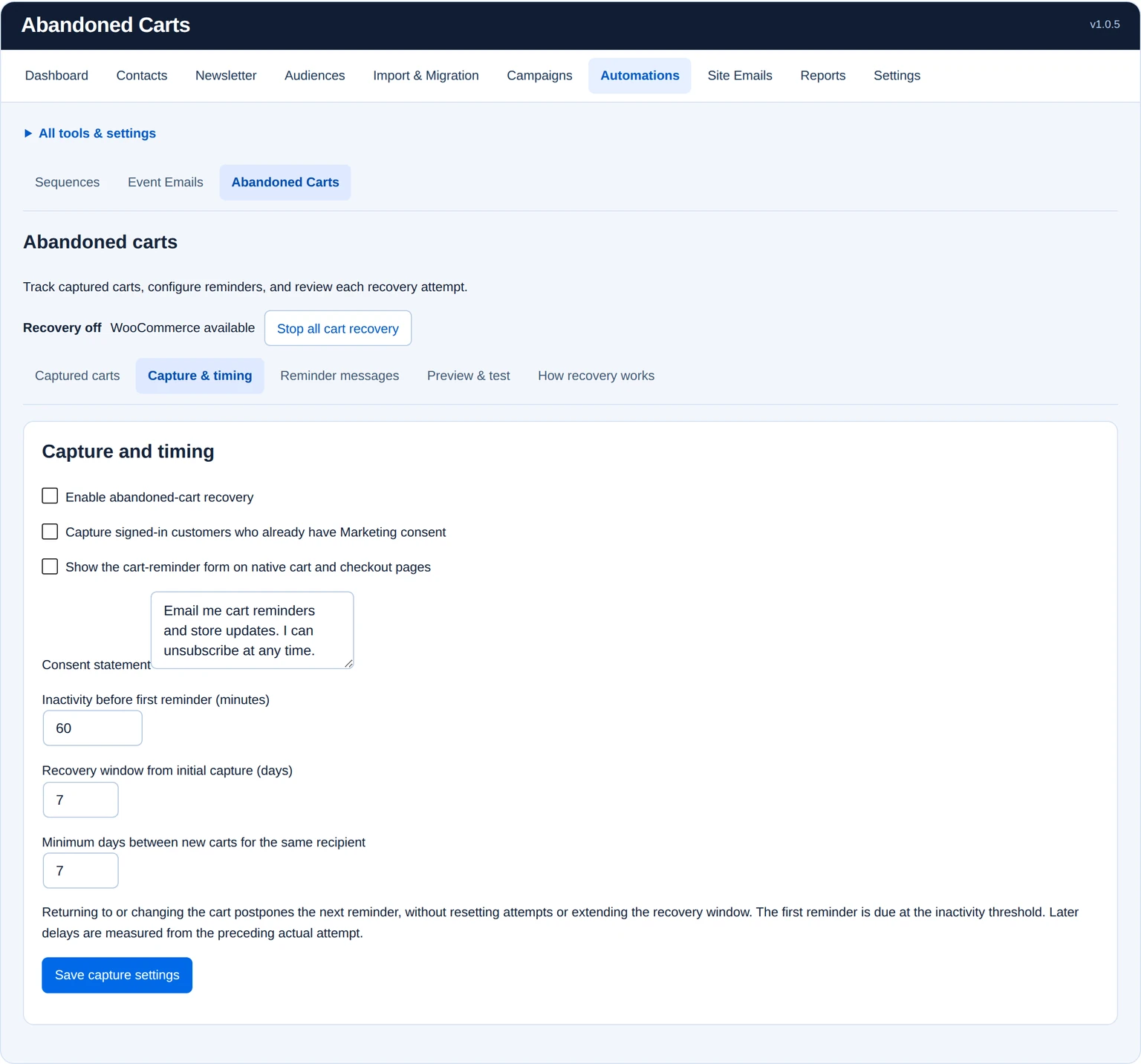Switch to Preview & test tab

click(469, 376)
